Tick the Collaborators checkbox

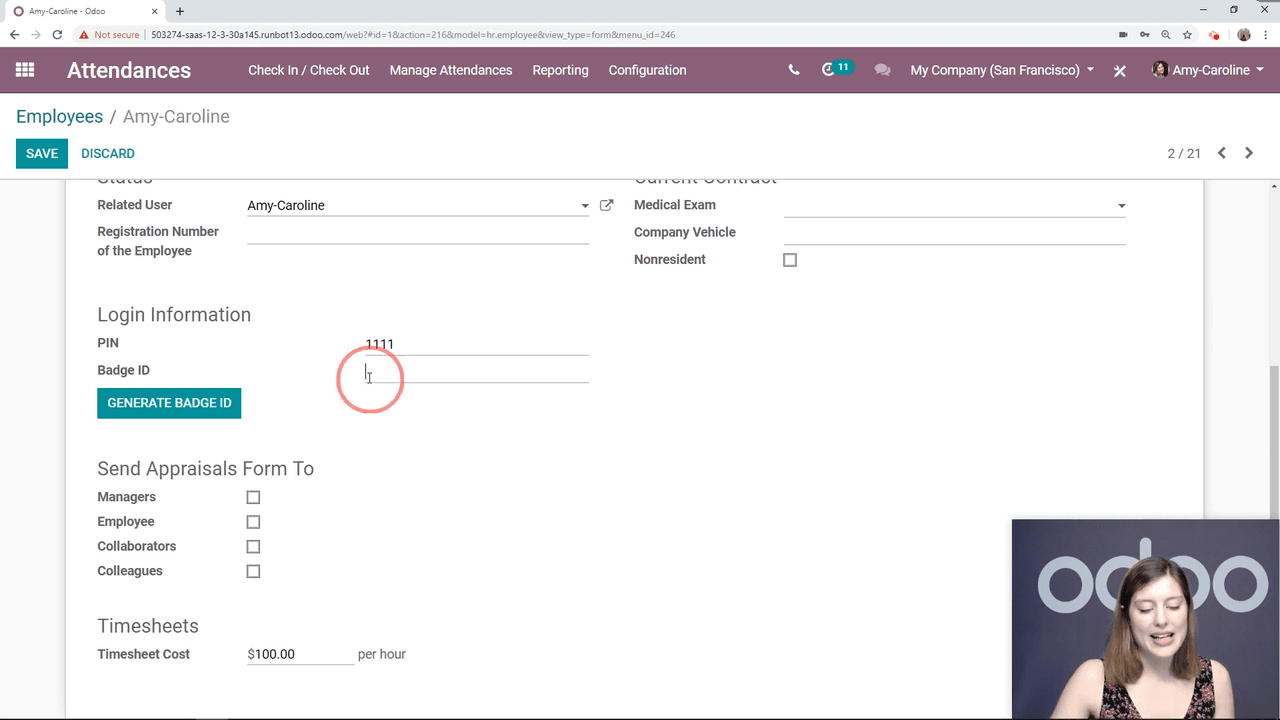(253, 547)
